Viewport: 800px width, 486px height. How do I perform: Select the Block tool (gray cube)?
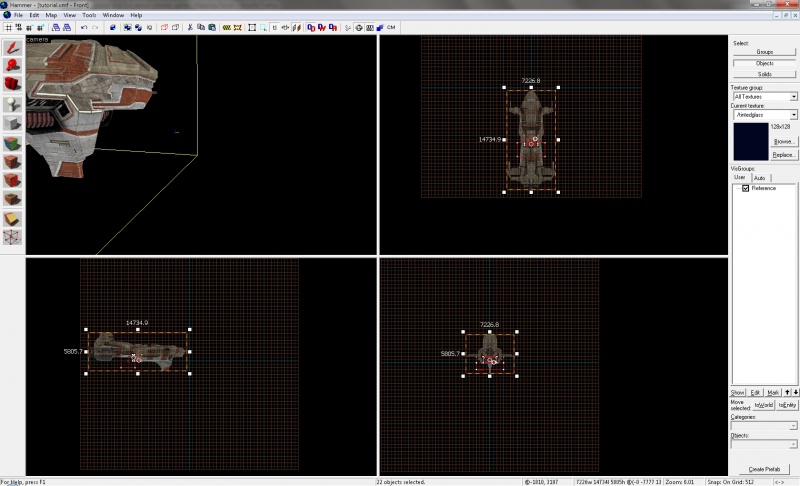[x=12, y=123]
